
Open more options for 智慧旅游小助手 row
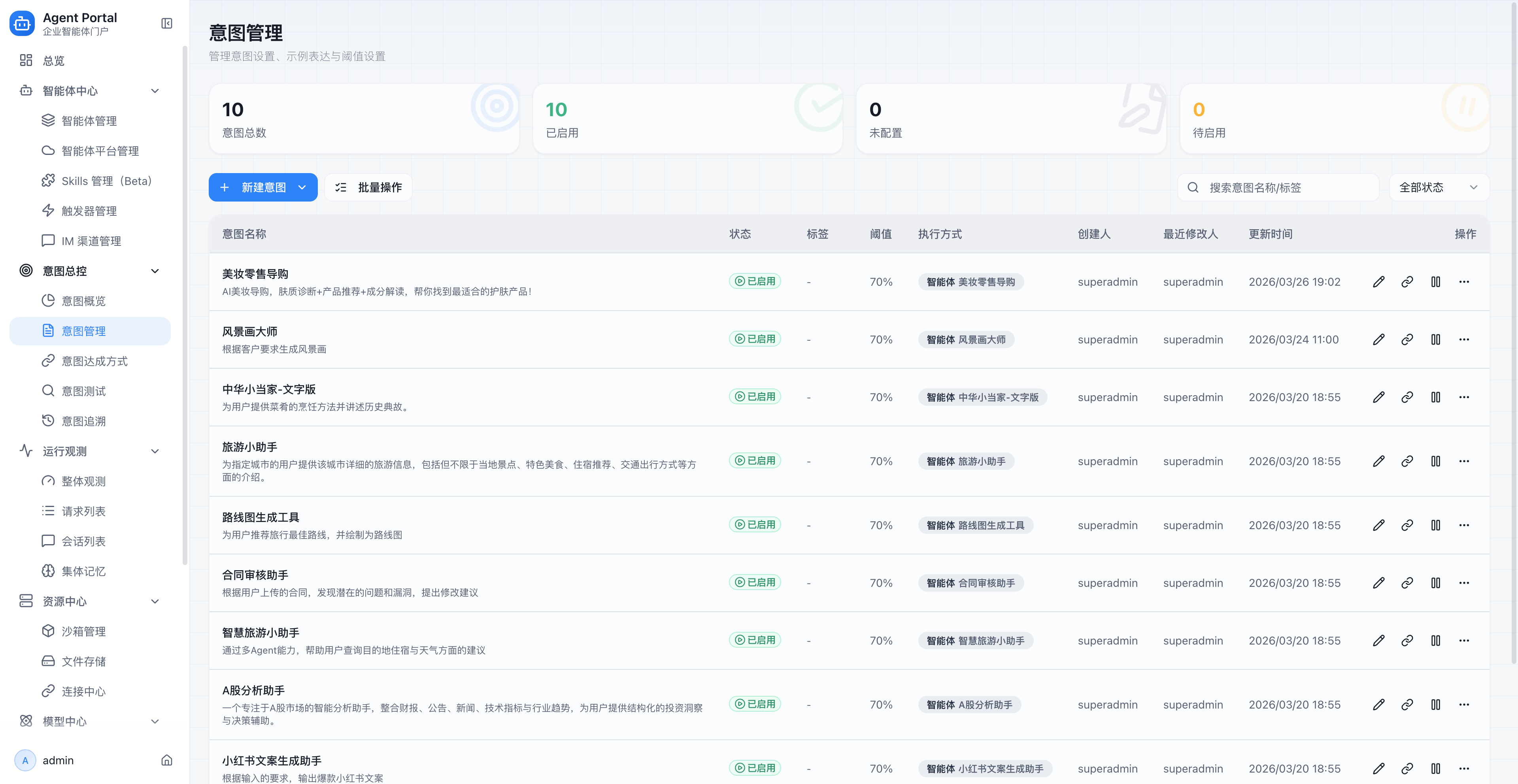coord(1464,640)
